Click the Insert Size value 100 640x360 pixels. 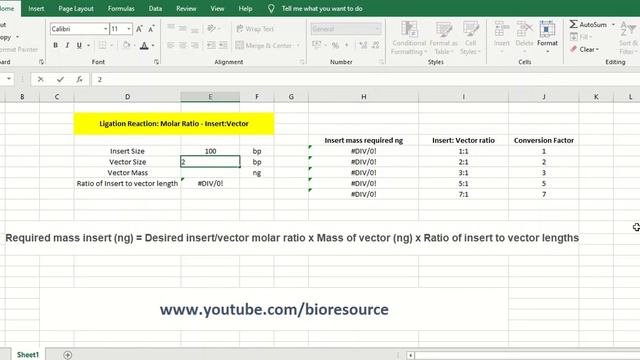coord(210,151)
